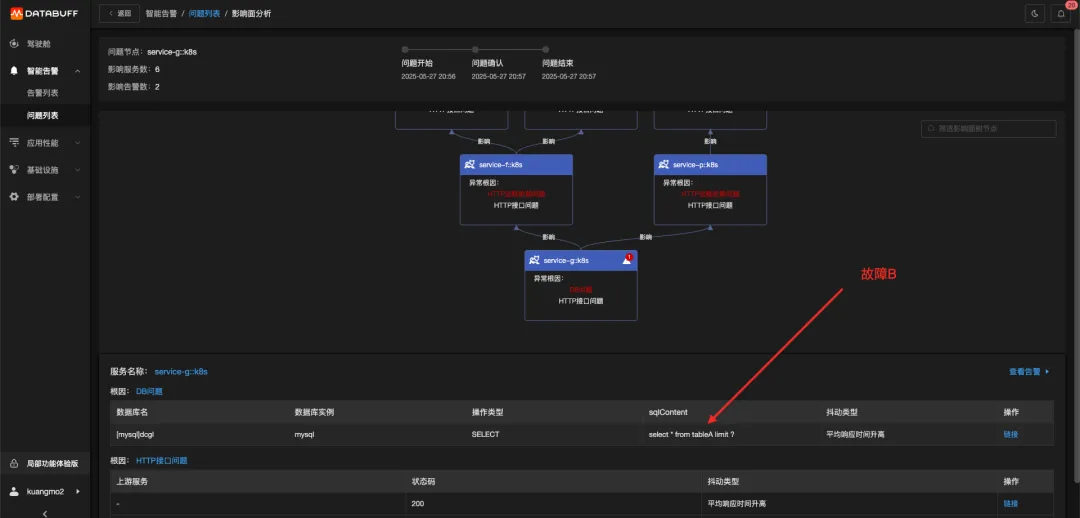Click the 2025-05-27 20:56 start timestamp

click(x=428, y=76)
